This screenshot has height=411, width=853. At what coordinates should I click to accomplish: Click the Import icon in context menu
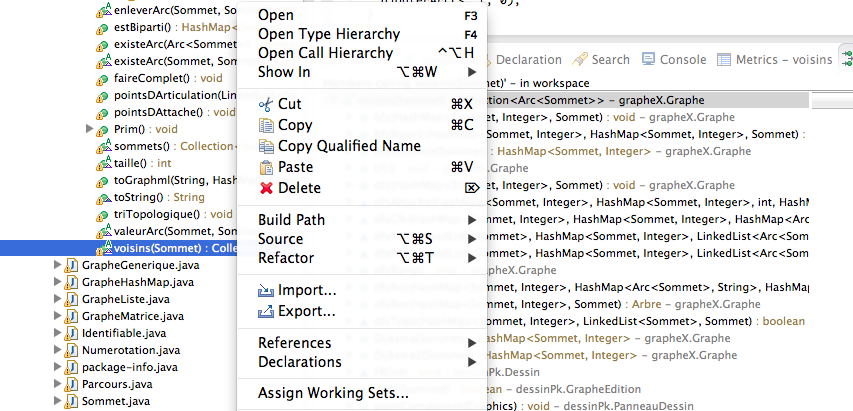tap(265, 291)
